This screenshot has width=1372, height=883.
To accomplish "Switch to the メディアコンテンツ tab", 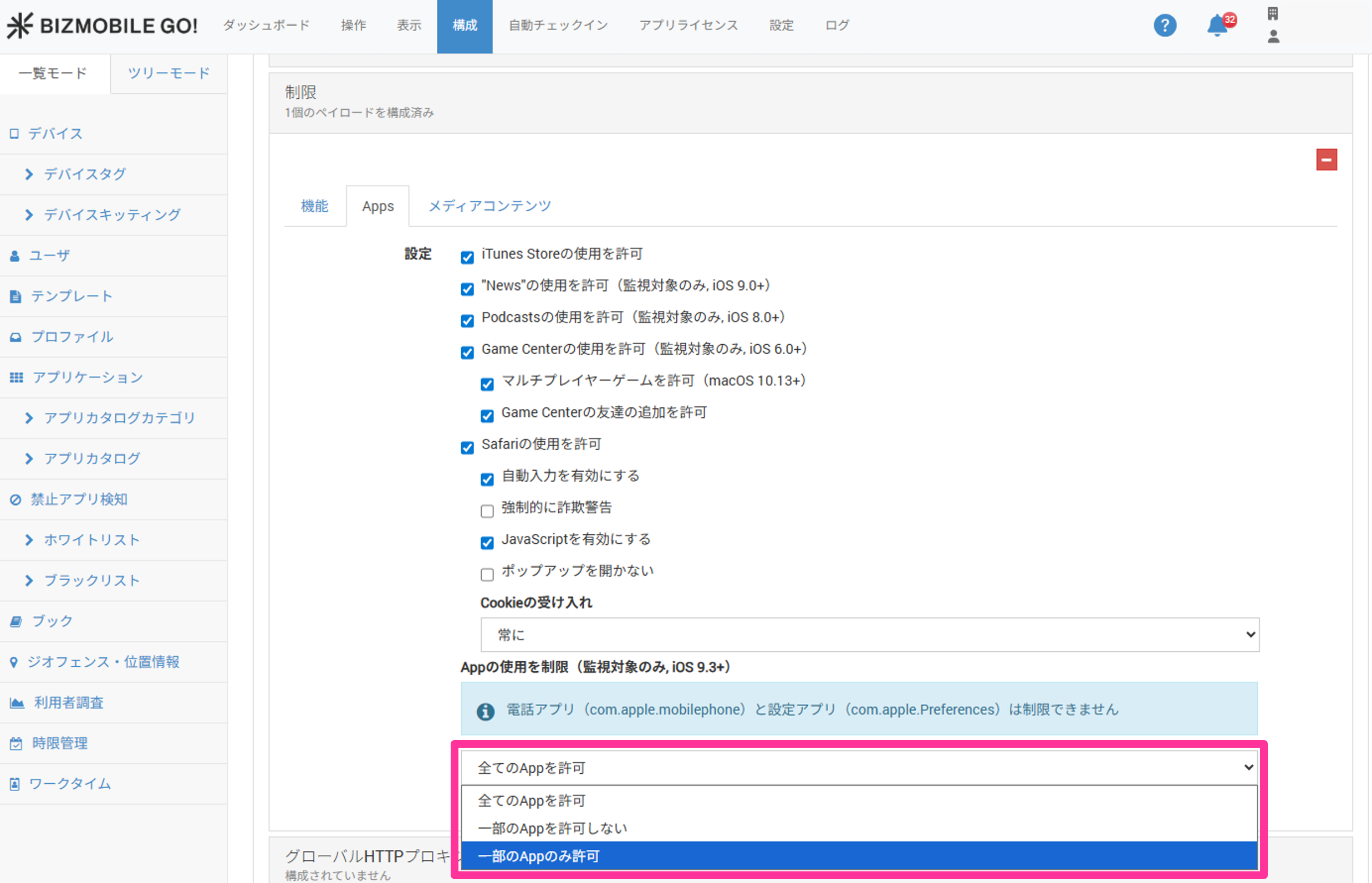I will (x=489, y=206).
